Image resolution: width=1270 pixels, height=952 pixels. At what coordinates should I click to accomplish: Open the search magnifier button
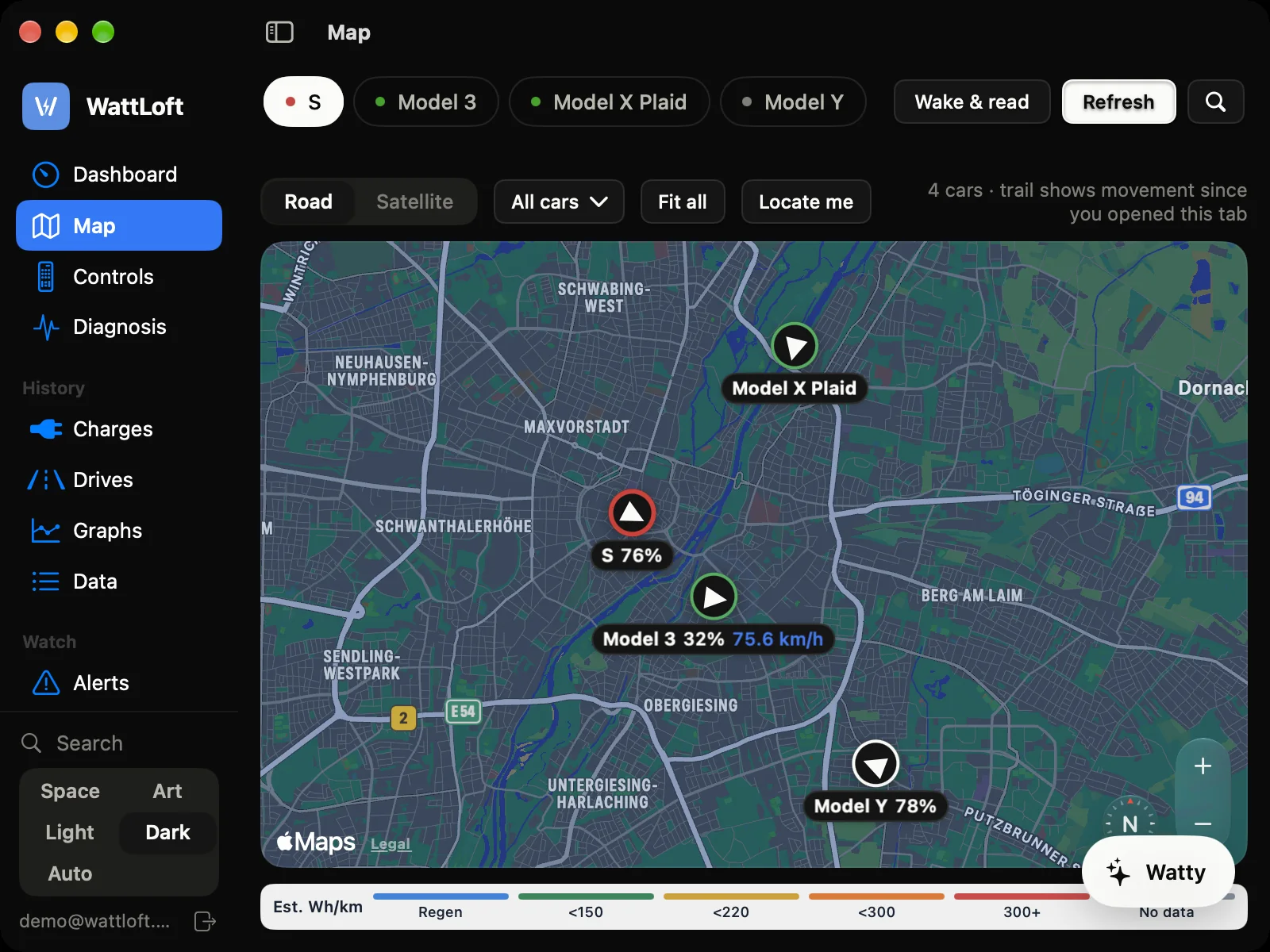click(1215, 102)
